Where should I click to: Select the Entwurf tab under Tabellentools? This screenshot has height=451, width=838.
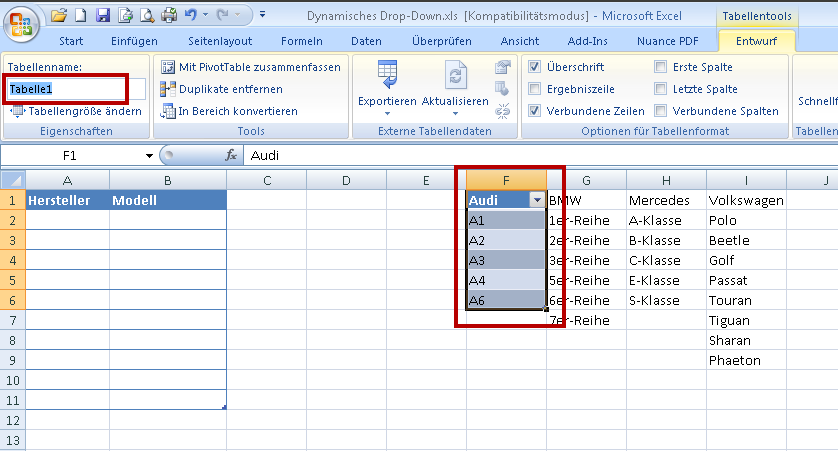(x=756, y=41)
